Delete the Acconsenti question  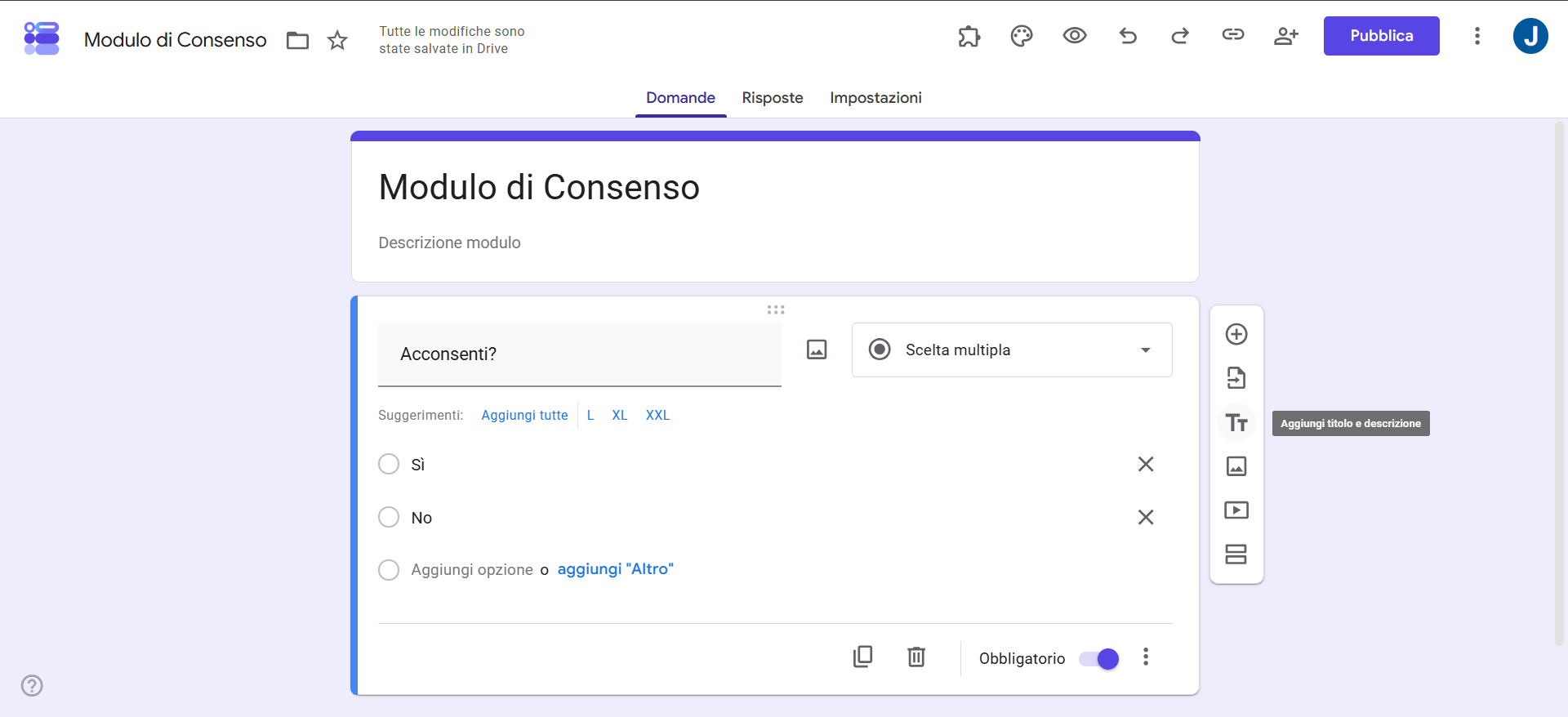coord(916,657)
